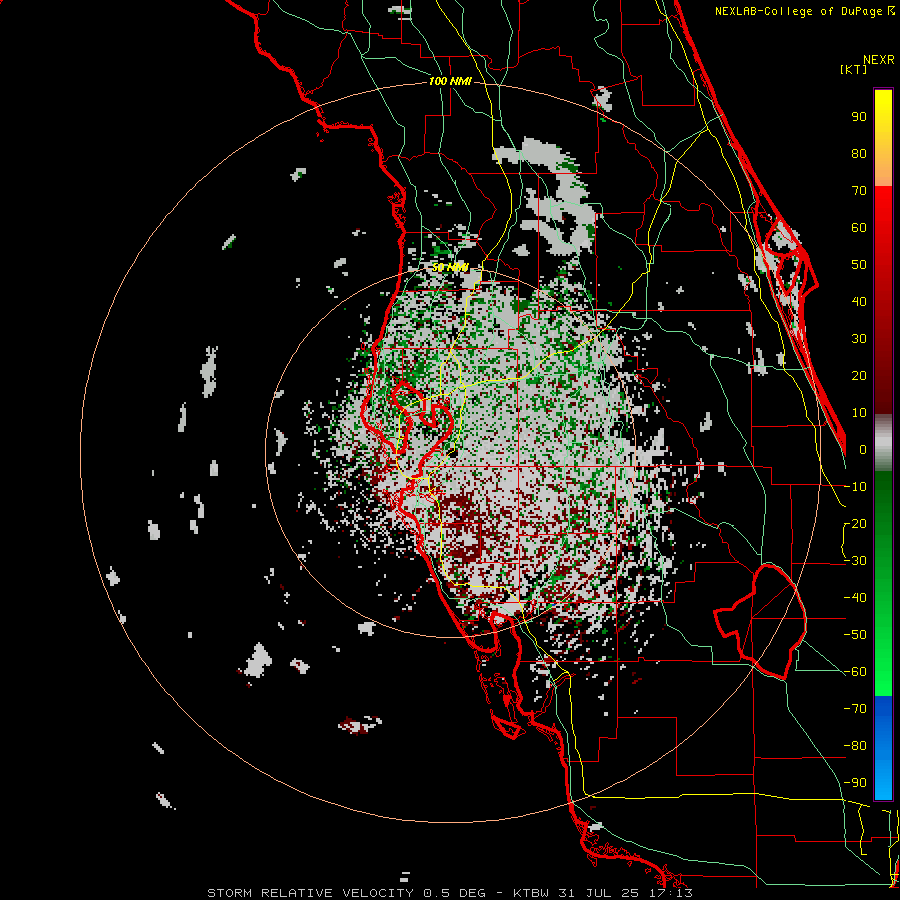The image size is (900, 900).
Task: Select the -60 value on the velocity scale
Action: click(855, 672)
